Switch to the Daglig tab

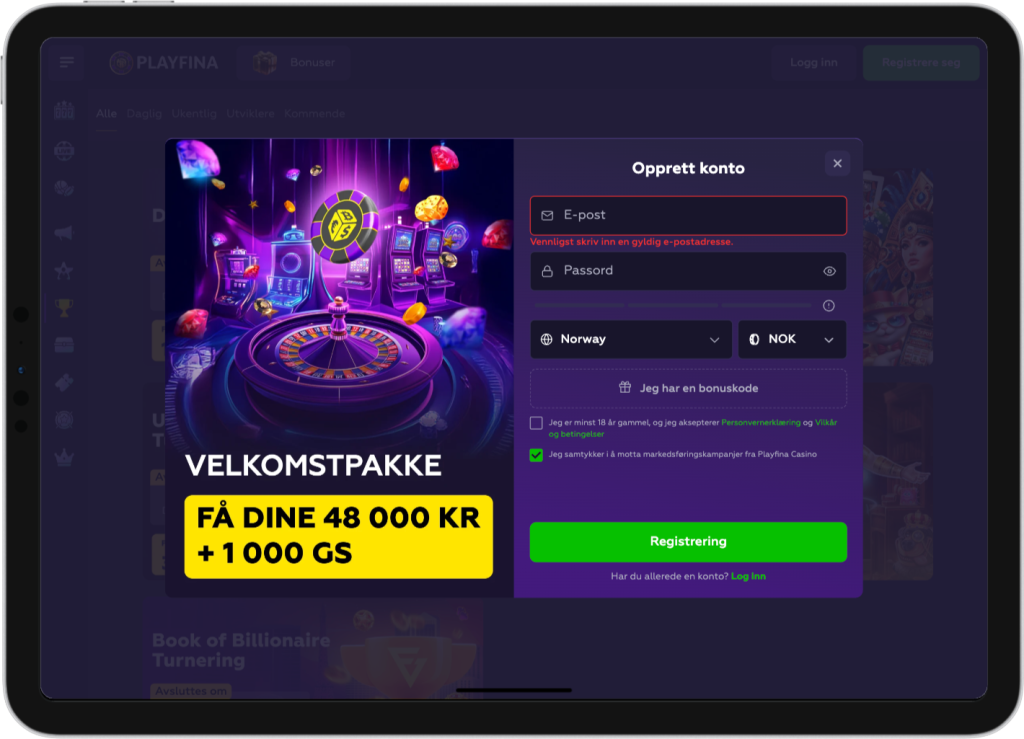coord(144,114)
